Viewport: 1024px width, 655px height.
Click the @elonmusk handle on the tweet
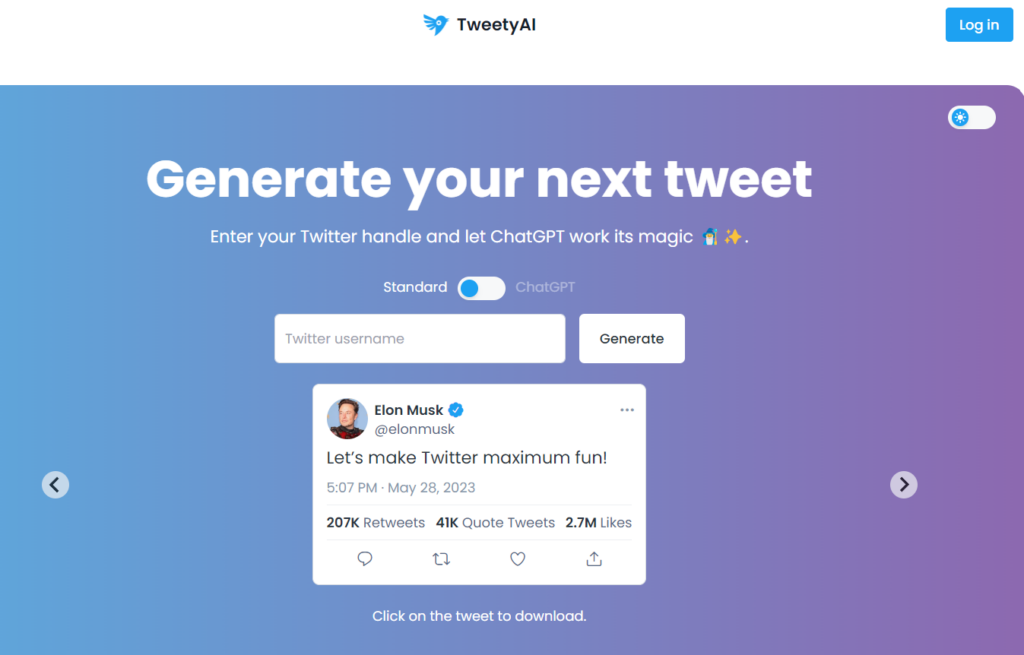coord(416,428)
